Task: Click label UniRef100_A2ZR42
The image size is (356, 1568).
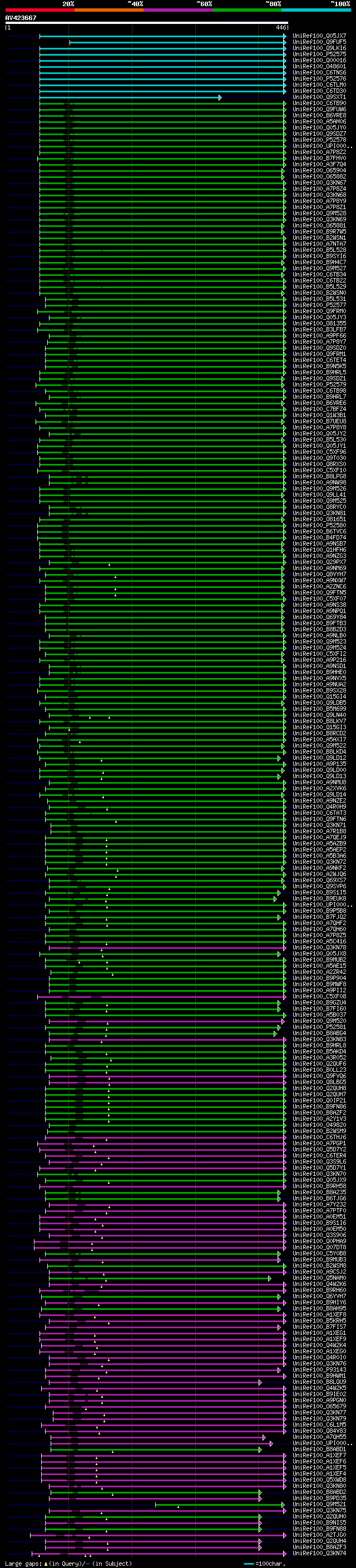Action: (x=319, y=972)
